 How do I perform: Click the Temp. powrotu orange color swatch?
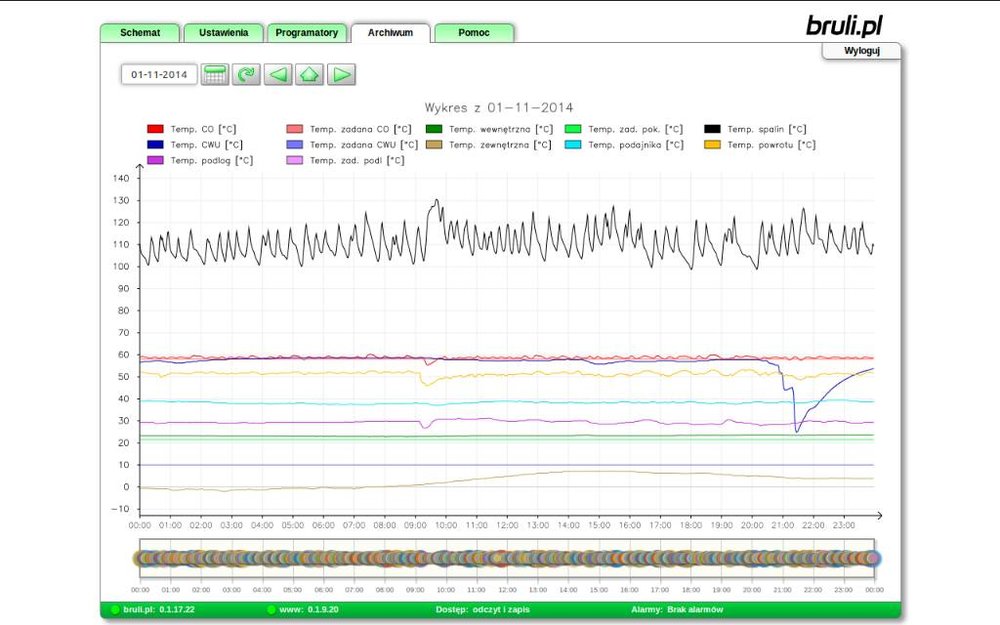click(x=712, y=145)
